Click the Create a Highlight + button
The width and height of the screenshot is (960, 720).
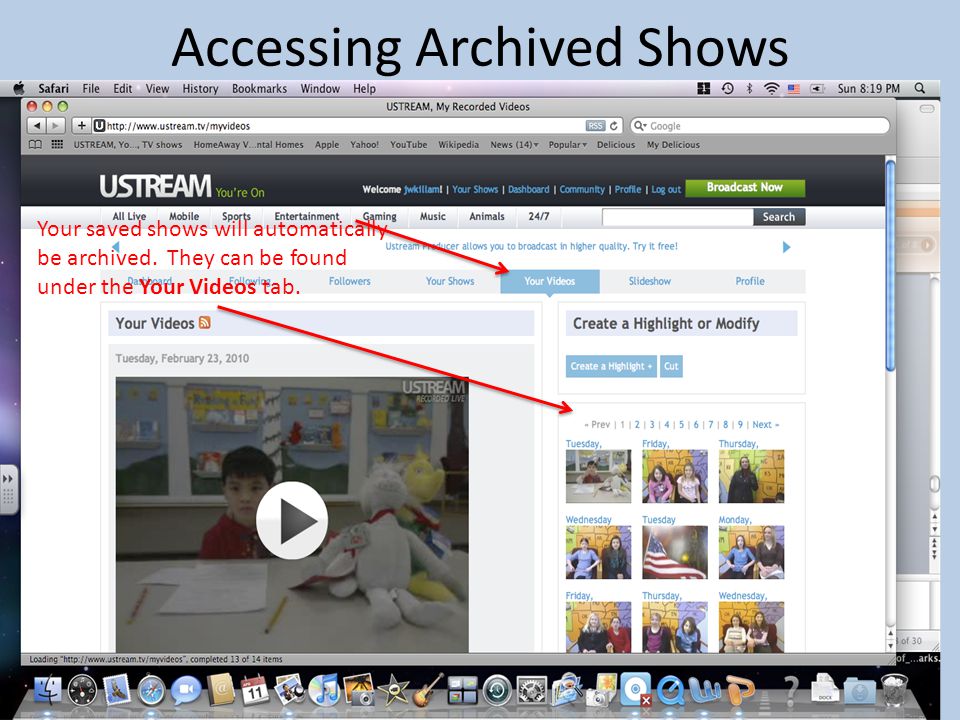pyautogui.click(x=611, y=366)
